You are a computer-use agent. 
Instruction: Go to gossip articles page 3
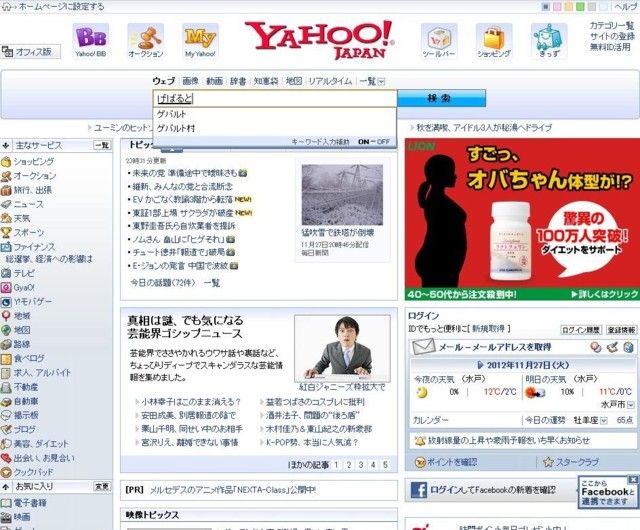pyautogui.click(x=361, y=465)
